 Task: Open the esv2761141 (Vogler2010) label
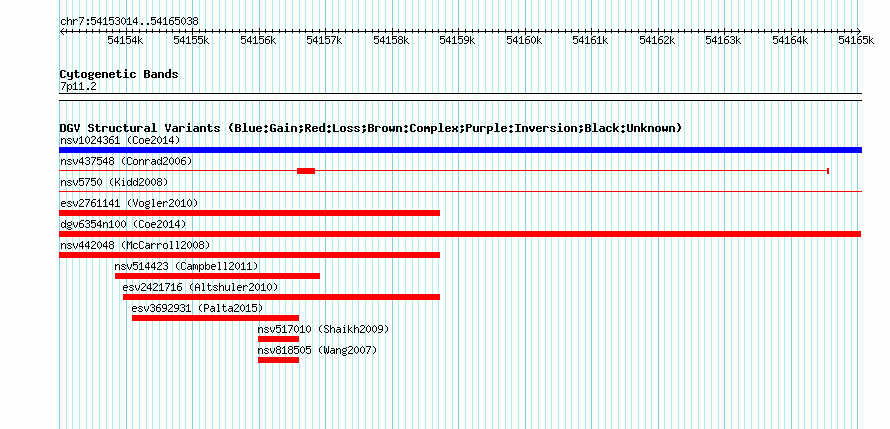tap(129, 203)
